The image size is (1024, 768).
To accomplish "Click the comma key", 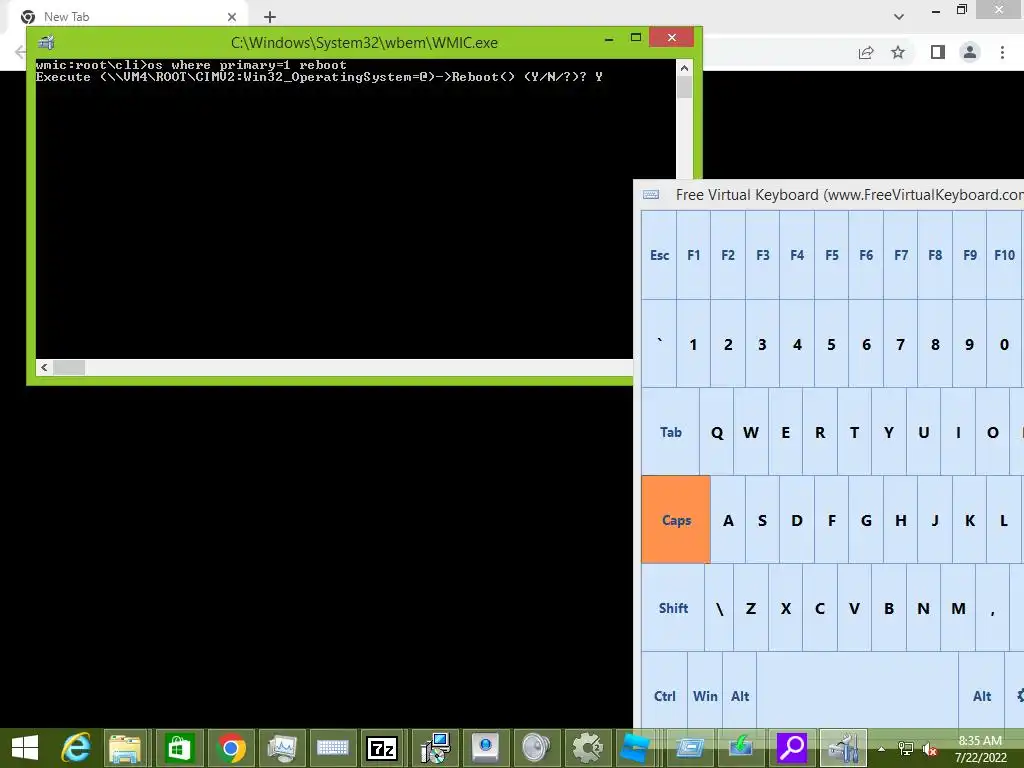I will [x=992, y=608].
